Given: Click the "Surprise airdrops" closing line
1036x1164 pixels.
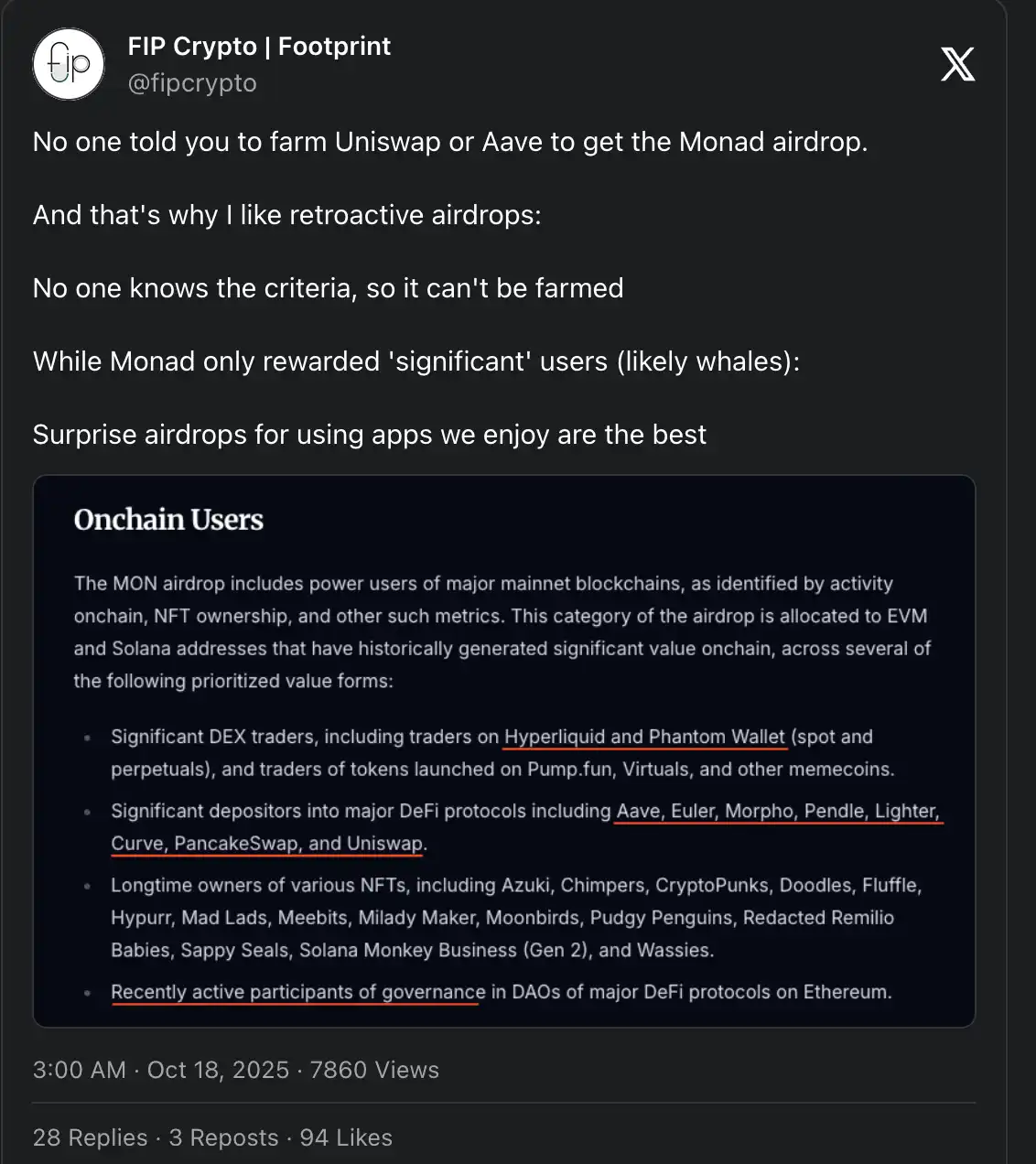Looking at the screenshot, I should pyautogui.click(x=369, y=435).
